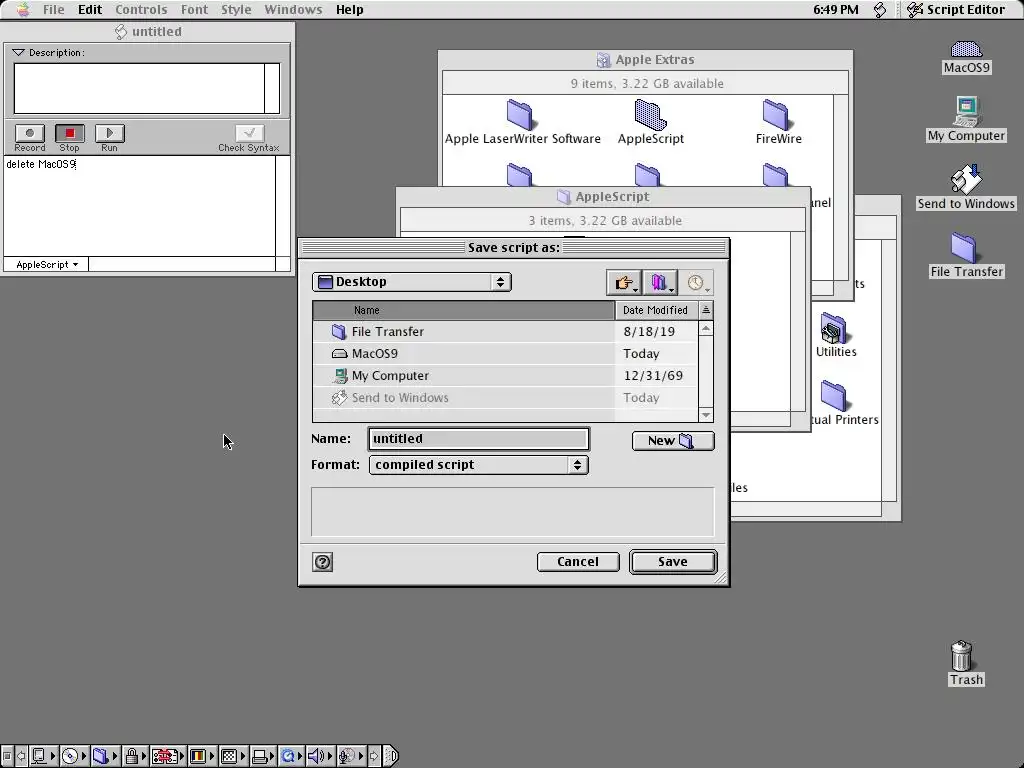Click the color monitor bit-depth icon in control strip
1024x768 pixels.
tap(198, 756)
